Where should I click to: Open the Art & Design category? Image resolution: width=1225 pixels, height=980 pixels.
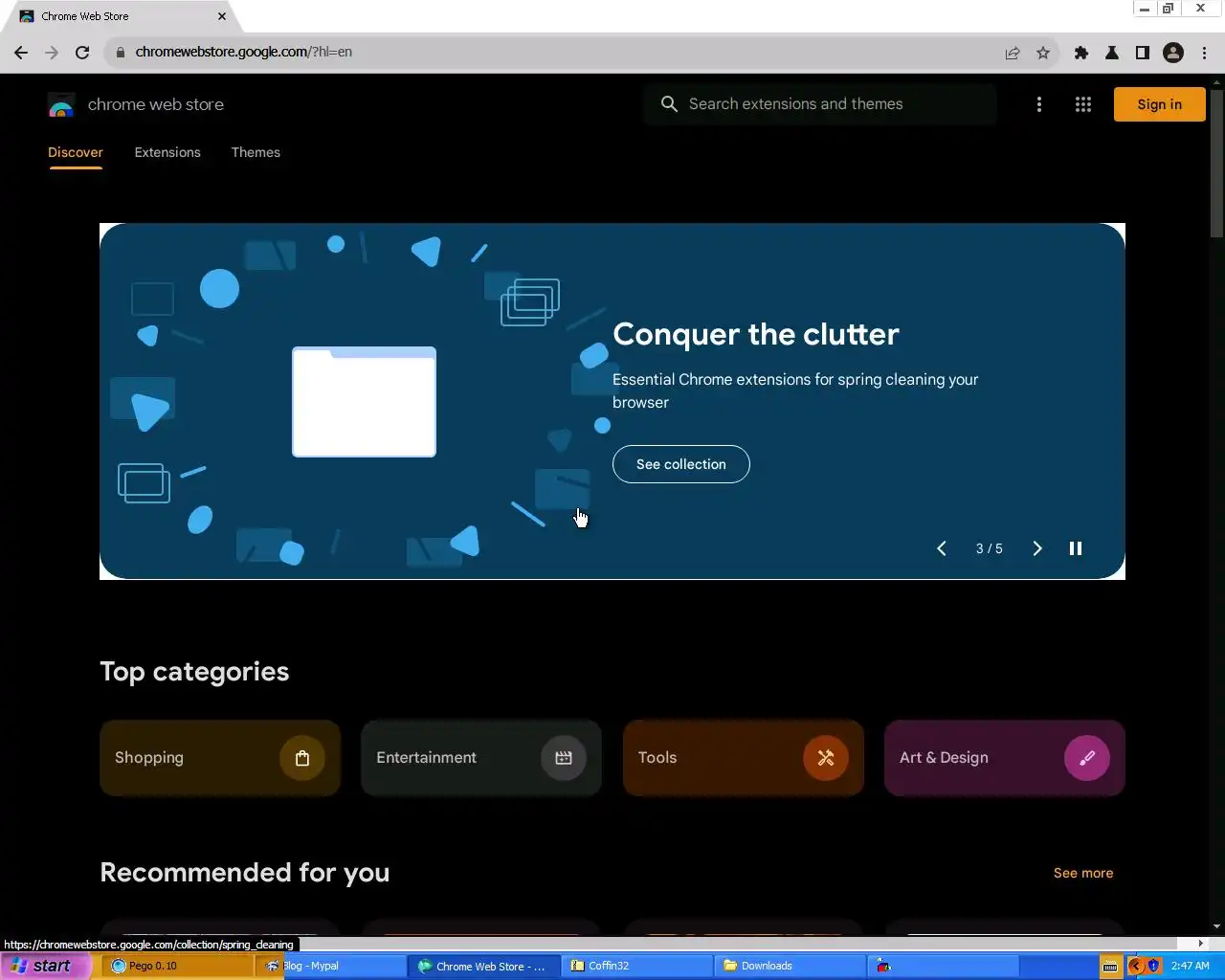[x=1005, y=758]
